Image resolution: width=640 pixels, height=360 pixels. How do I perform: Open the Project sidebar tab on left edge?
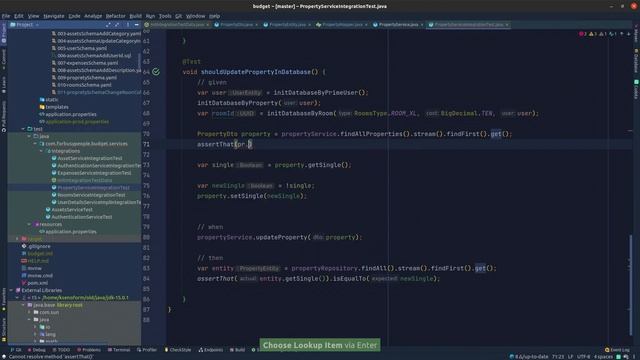4,33
